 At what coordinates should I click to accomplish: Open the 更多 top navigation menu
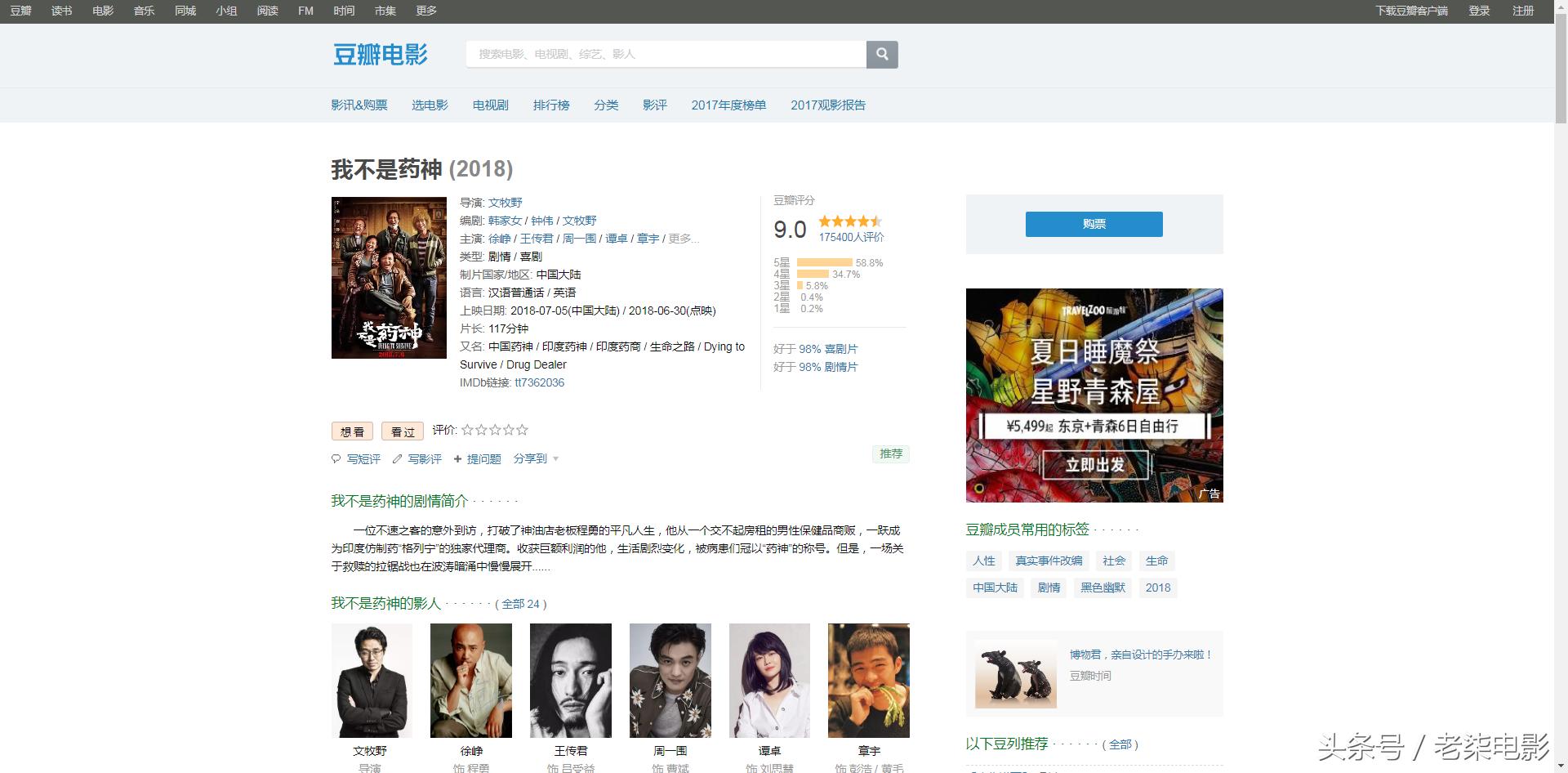tap(426, 11)
